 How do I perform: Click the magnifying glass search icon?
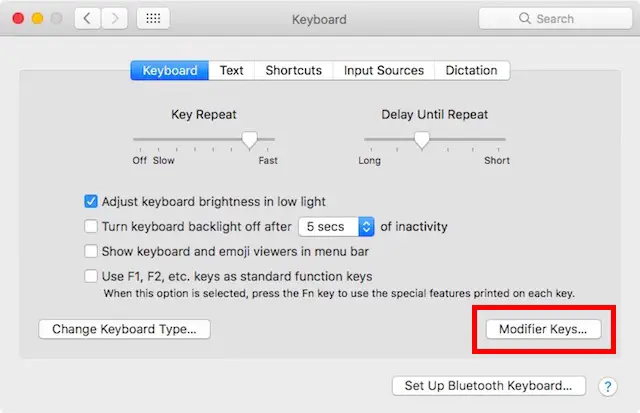[524, 18]
